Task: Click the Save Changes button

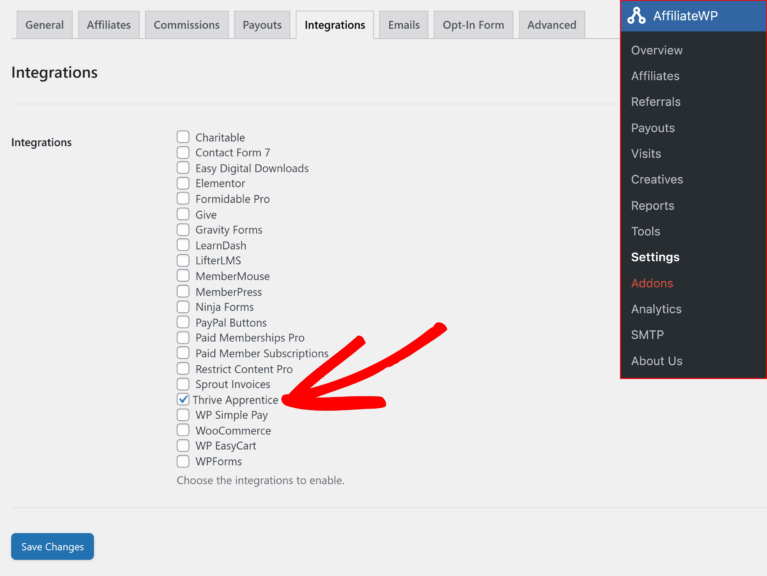Action: pyautogui.click(x=52, y=547)
